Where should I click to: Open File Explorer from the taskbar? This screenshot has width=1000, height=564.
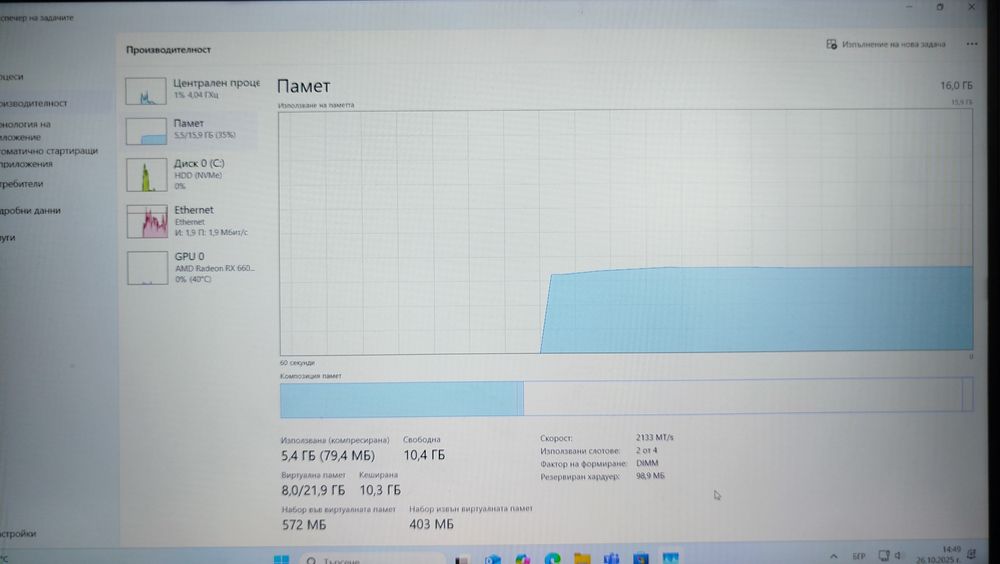582,559
